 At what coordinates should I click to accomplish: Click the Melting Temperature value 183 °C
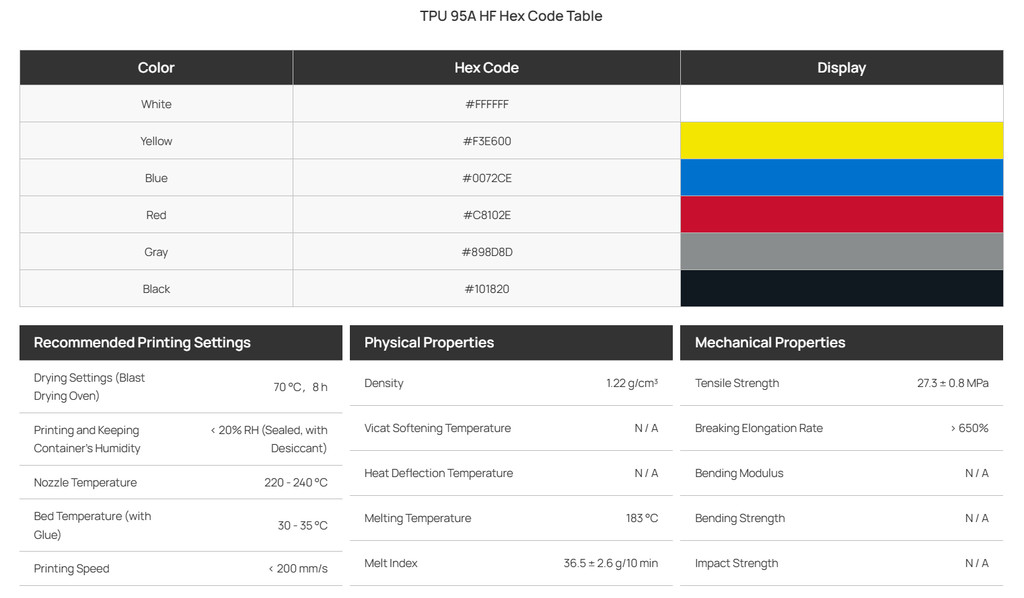pyautogui.click(x=642, y=518)
